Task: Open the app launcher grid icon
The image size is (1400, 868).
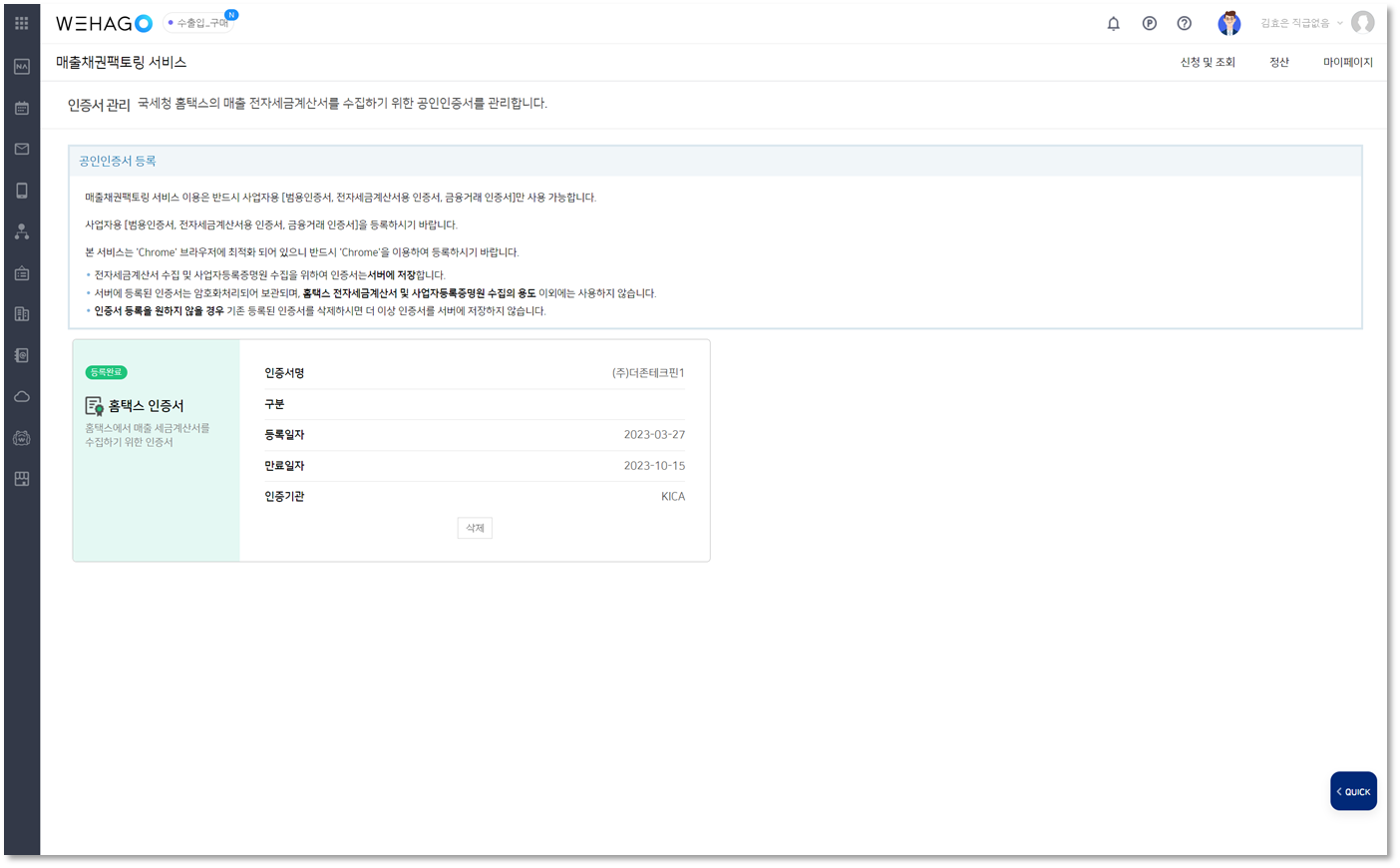Action: (21, 22)
